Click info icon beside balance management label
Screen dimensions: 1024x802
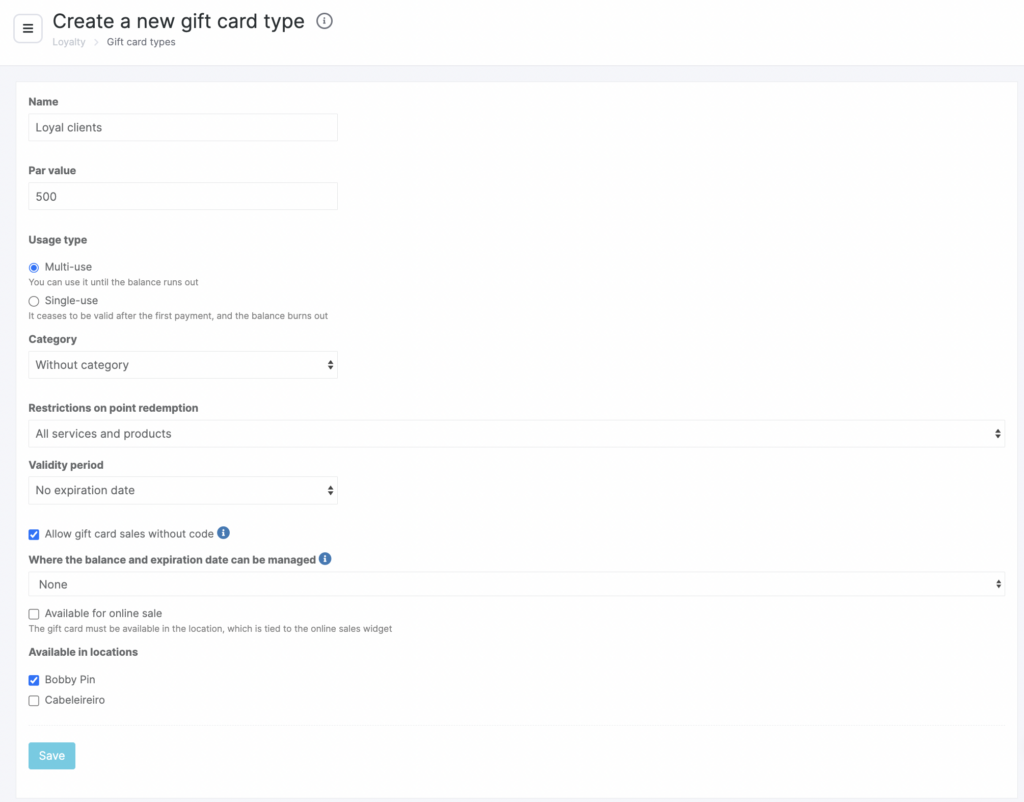(325, 559)
